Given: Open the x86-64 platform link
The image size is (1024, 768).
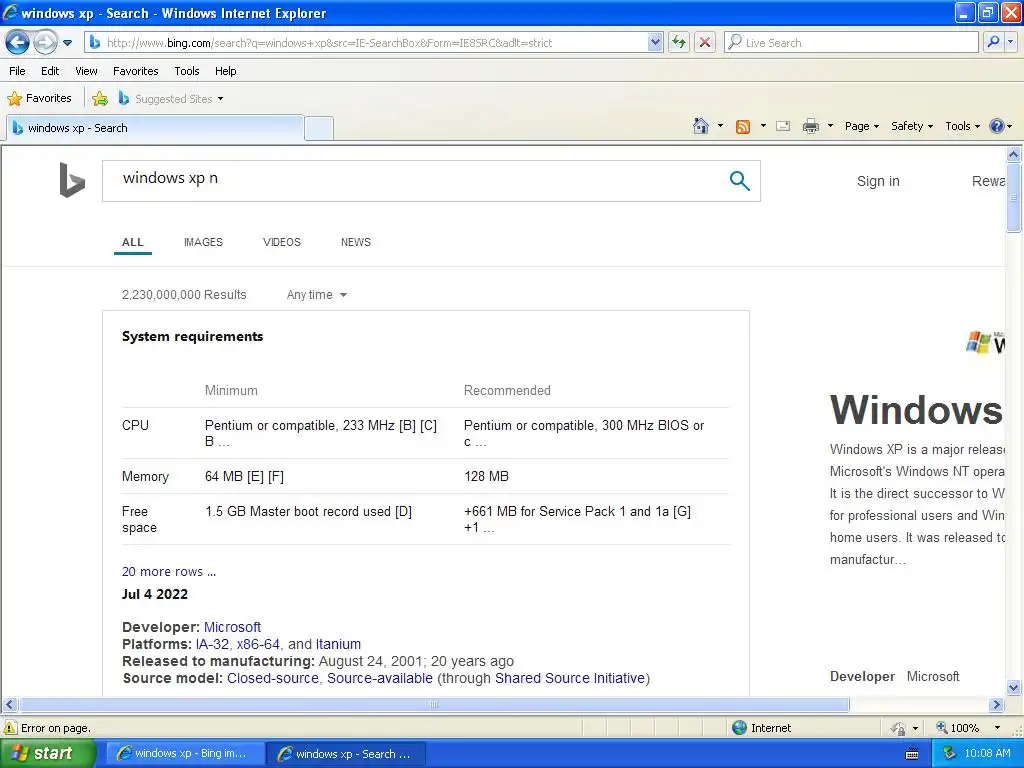Looking at the screenshot, I should click(258, 644).
